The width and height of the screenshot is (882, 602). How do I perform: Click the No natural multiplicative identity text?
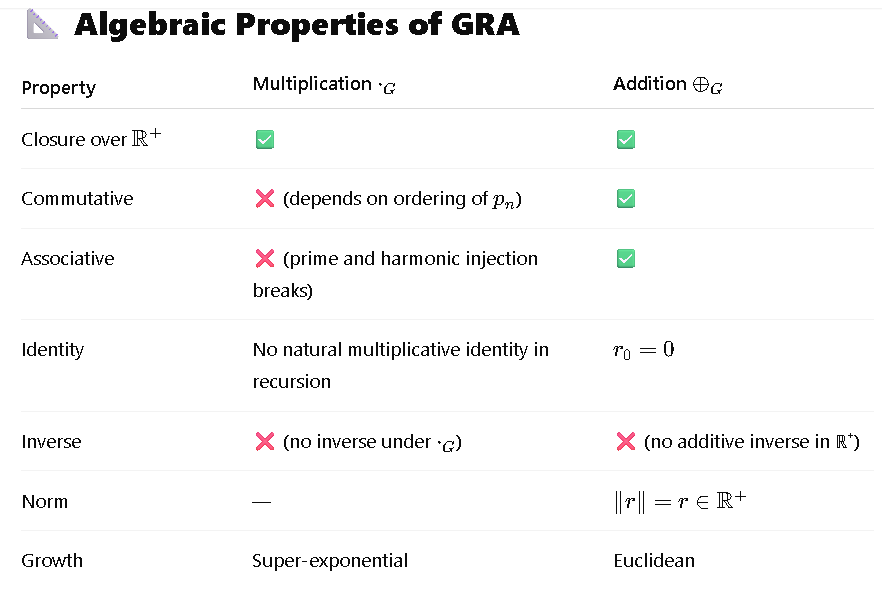coord(400,366)
